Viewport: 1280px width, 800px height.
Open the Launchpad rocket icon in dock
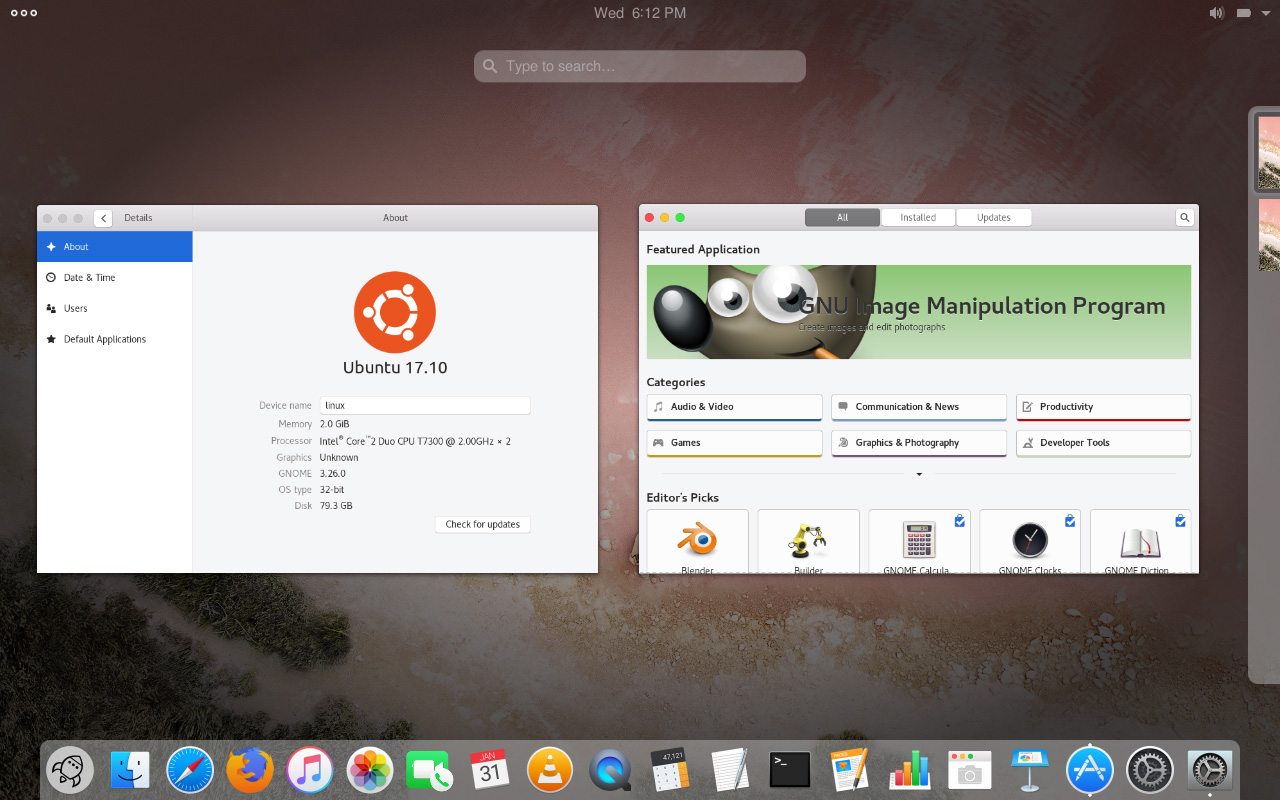[70, 771]
